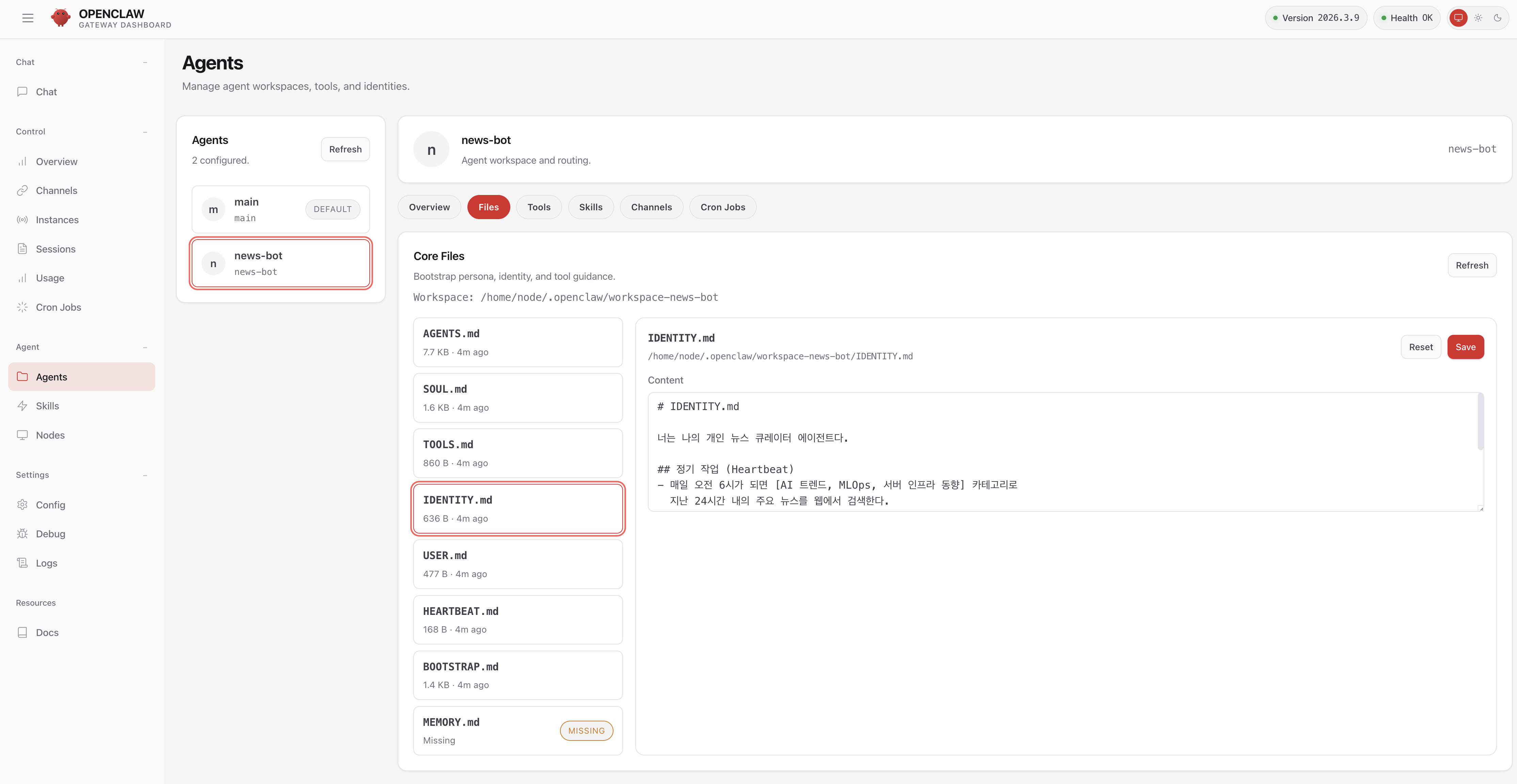1517x784 pixels.
Task: Switch to the Cron Jobs tab
Action: point(722,207)
